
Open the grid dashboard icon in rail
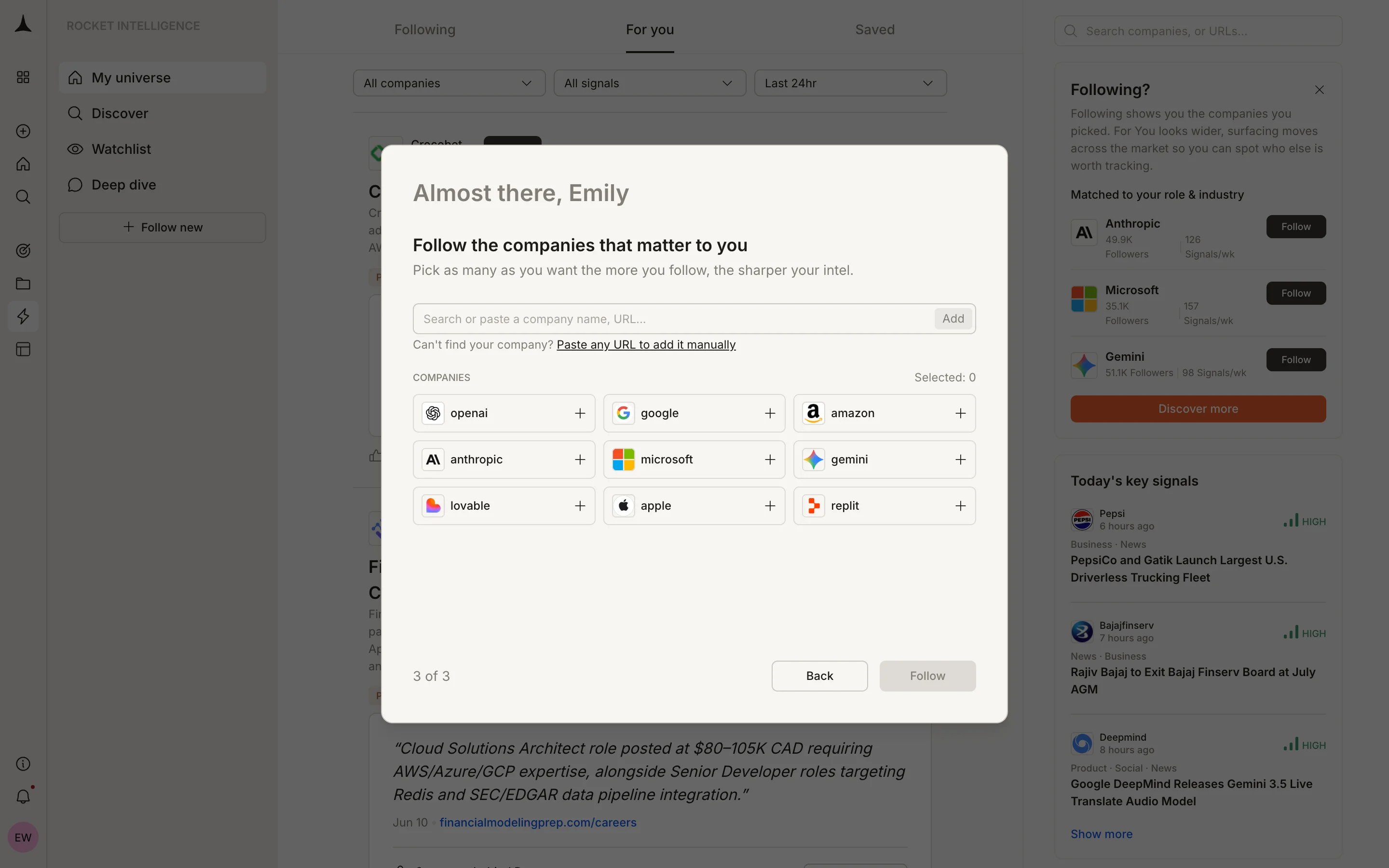(x=23, y=77)
